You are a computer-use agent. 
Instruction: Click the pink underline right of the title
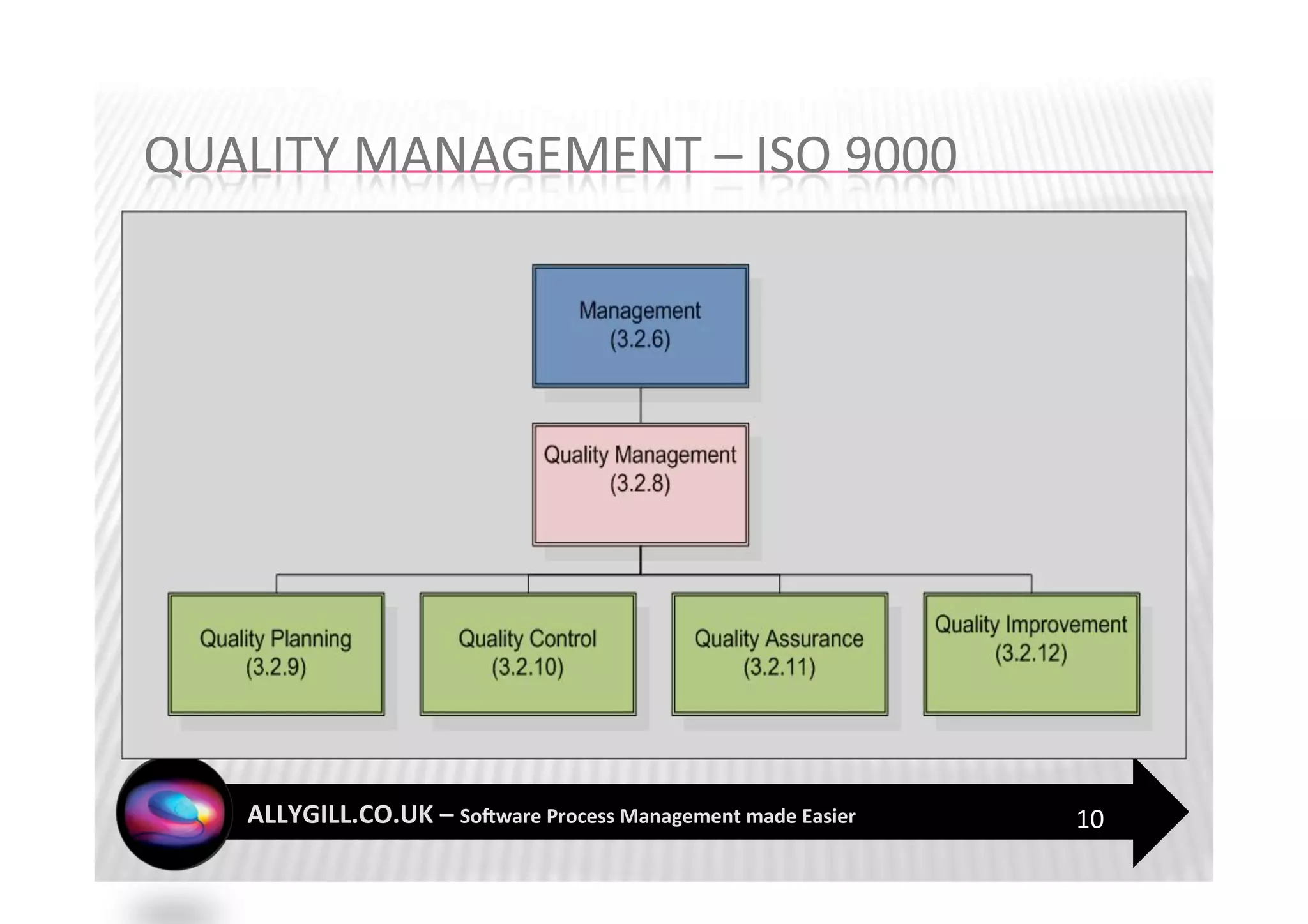[1086, 172]
